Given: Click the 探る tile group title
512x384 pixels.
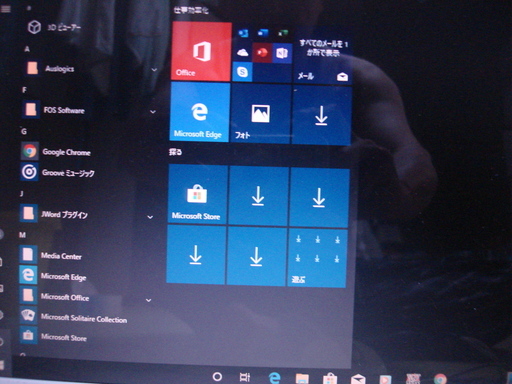Looking at the screenshot, I should tap(175, 152).
